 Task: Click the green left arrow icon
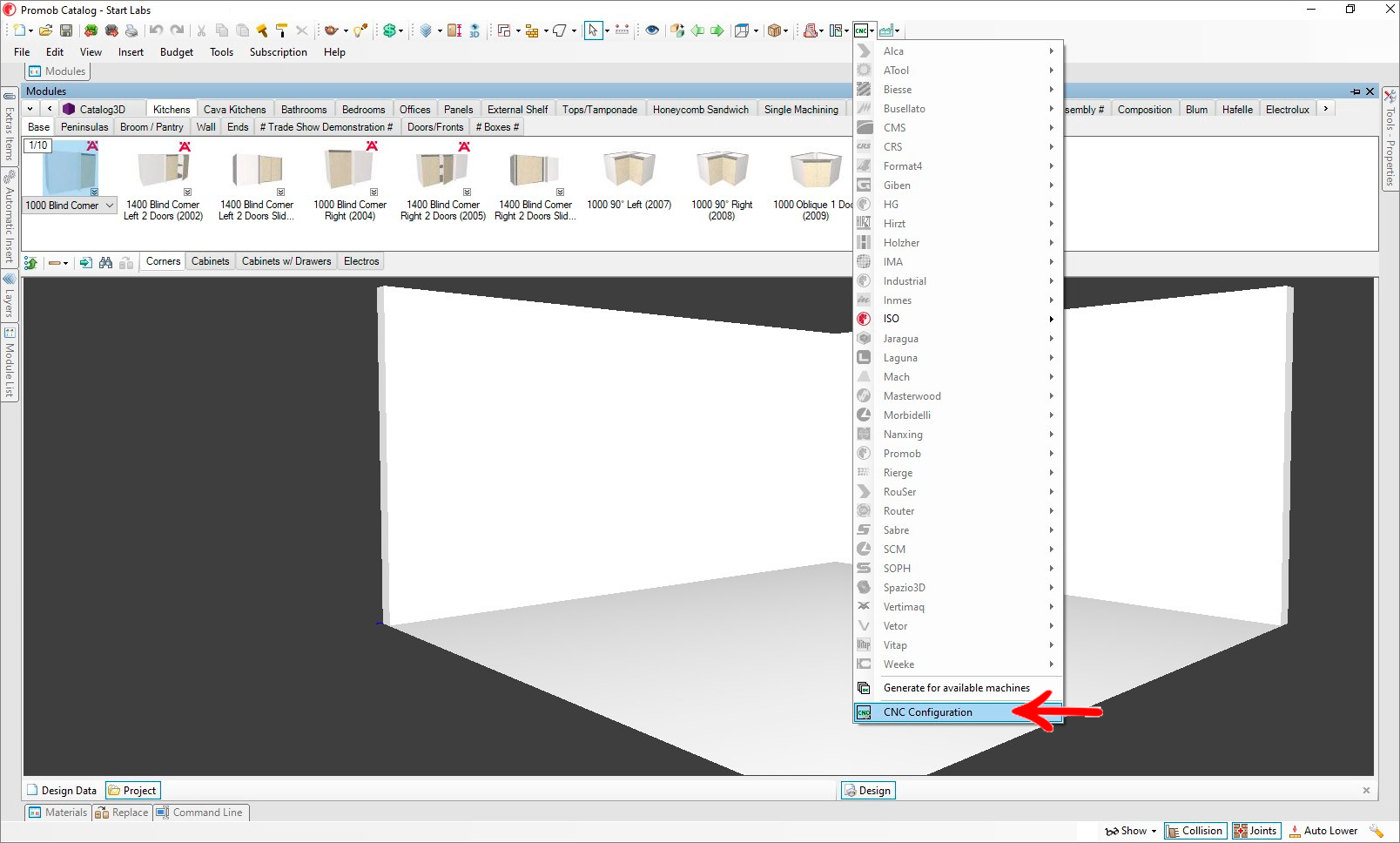[x=697, y=30]
